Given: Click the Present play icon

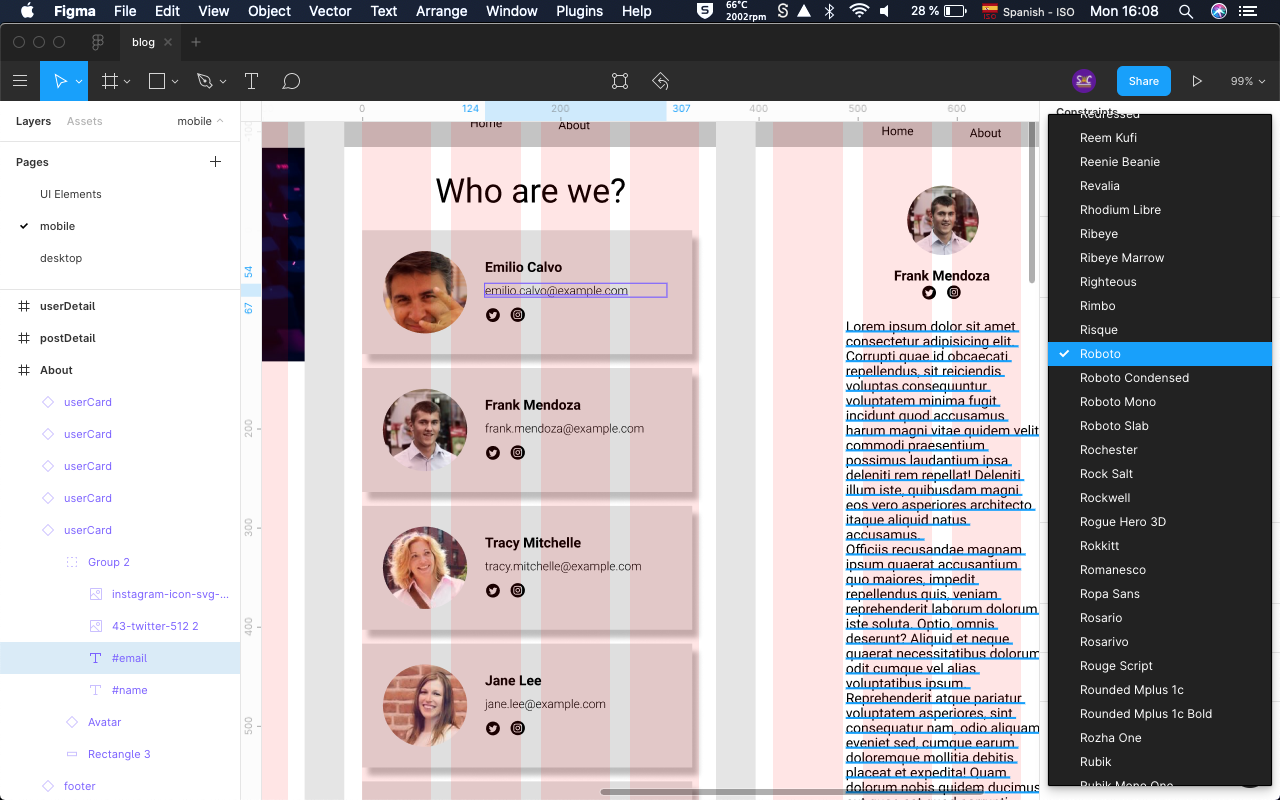Looking at the screenshot, I should click(x=1197, y=81).
